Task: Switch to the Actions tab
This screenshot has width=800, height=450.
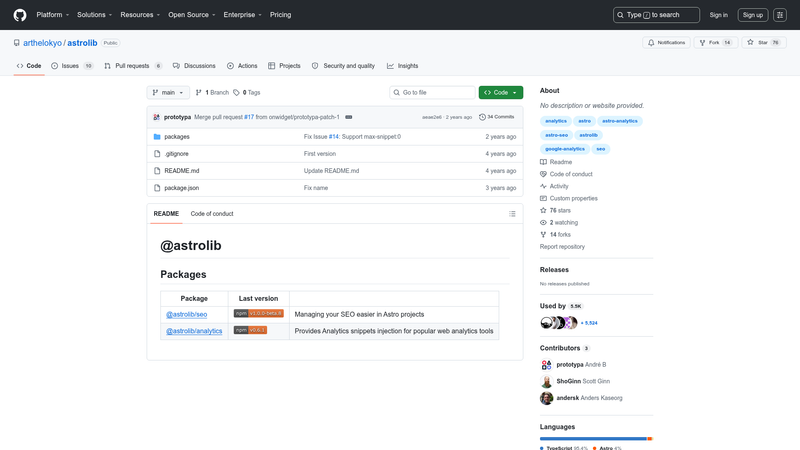Action: point(242,66)
